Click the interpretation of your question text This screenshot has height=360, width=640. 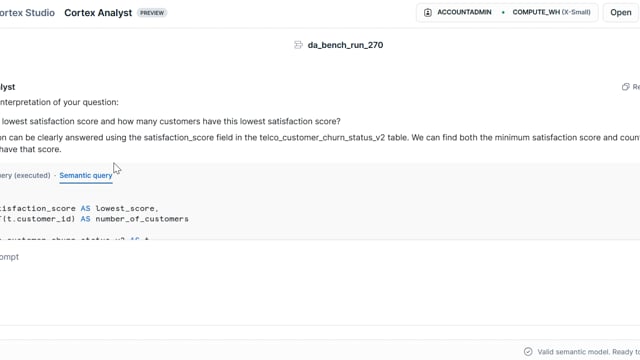pyautogui.click(x=59, y=102)
